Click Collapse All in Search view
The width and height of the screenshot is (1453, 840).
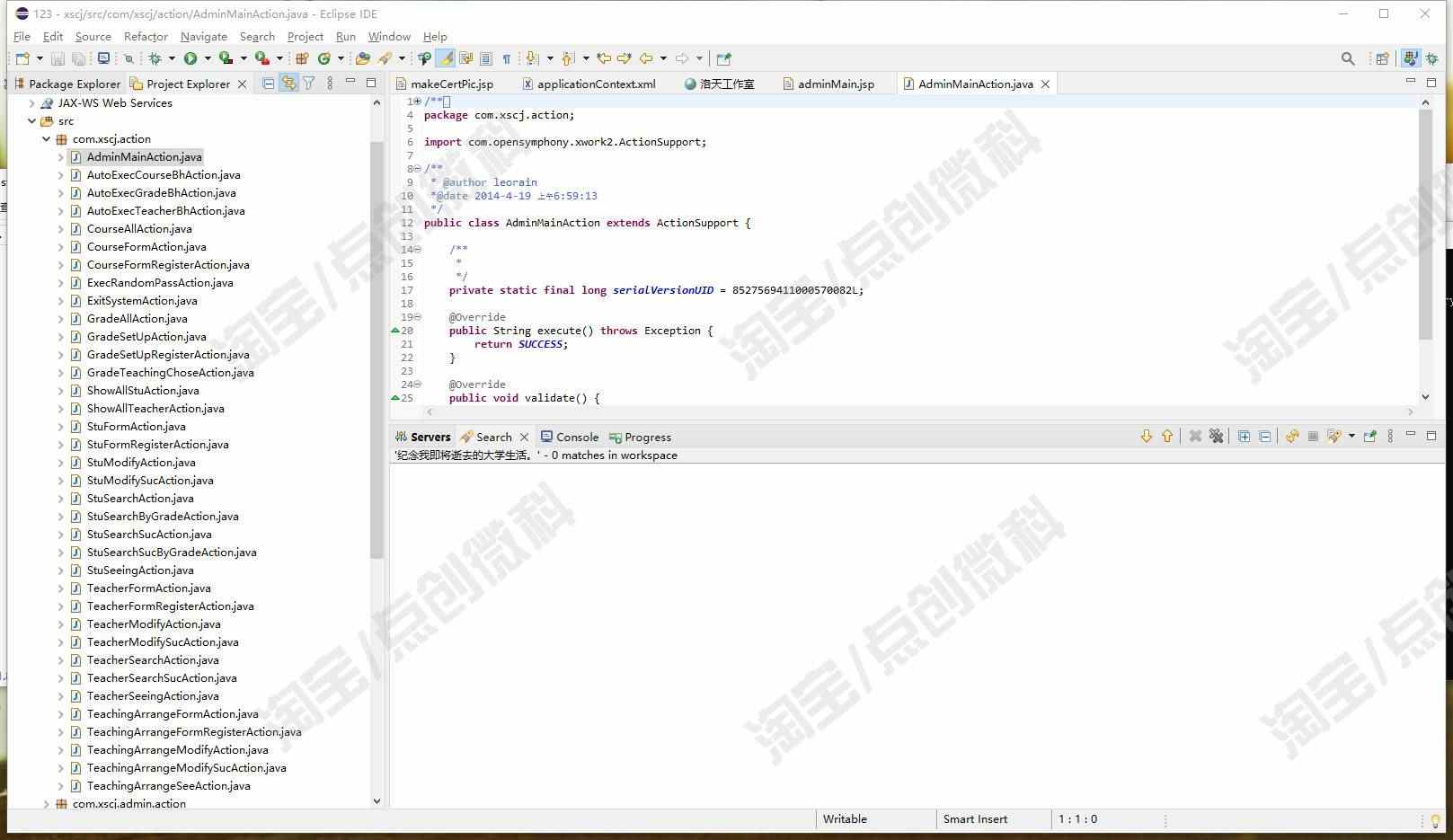point(1265,437)
